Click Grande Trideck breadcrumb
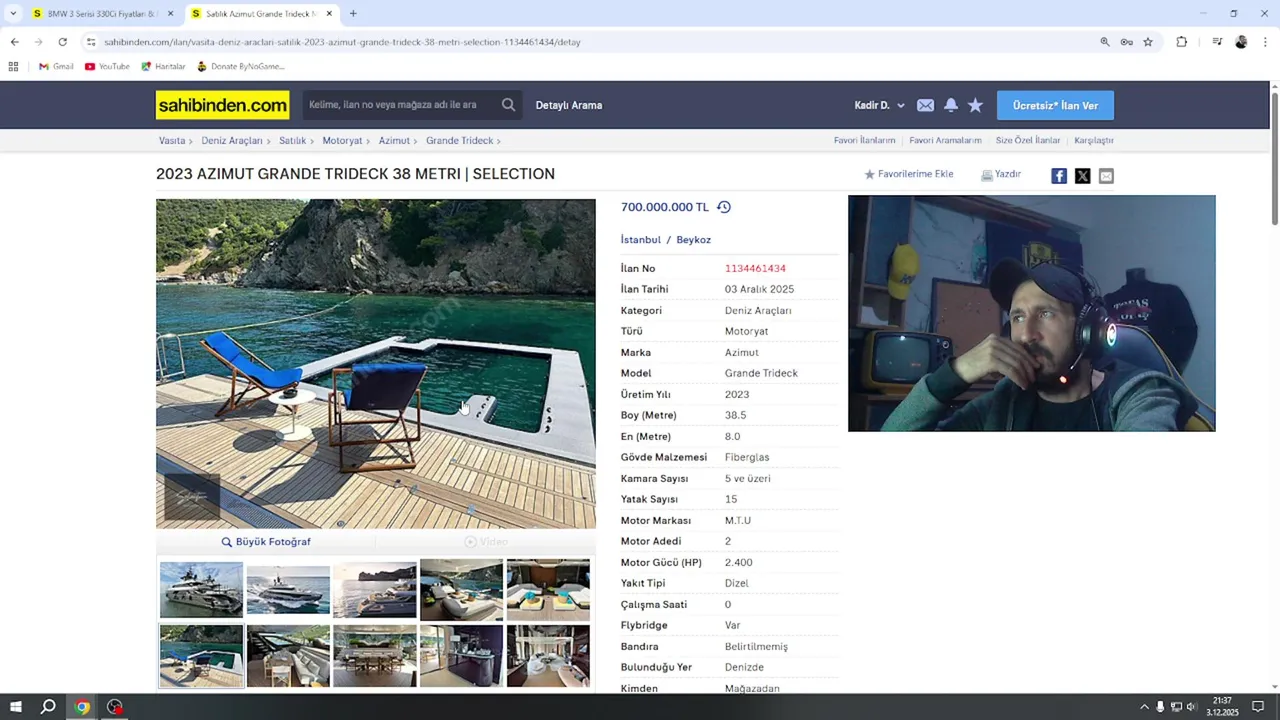 click(459, 141)
